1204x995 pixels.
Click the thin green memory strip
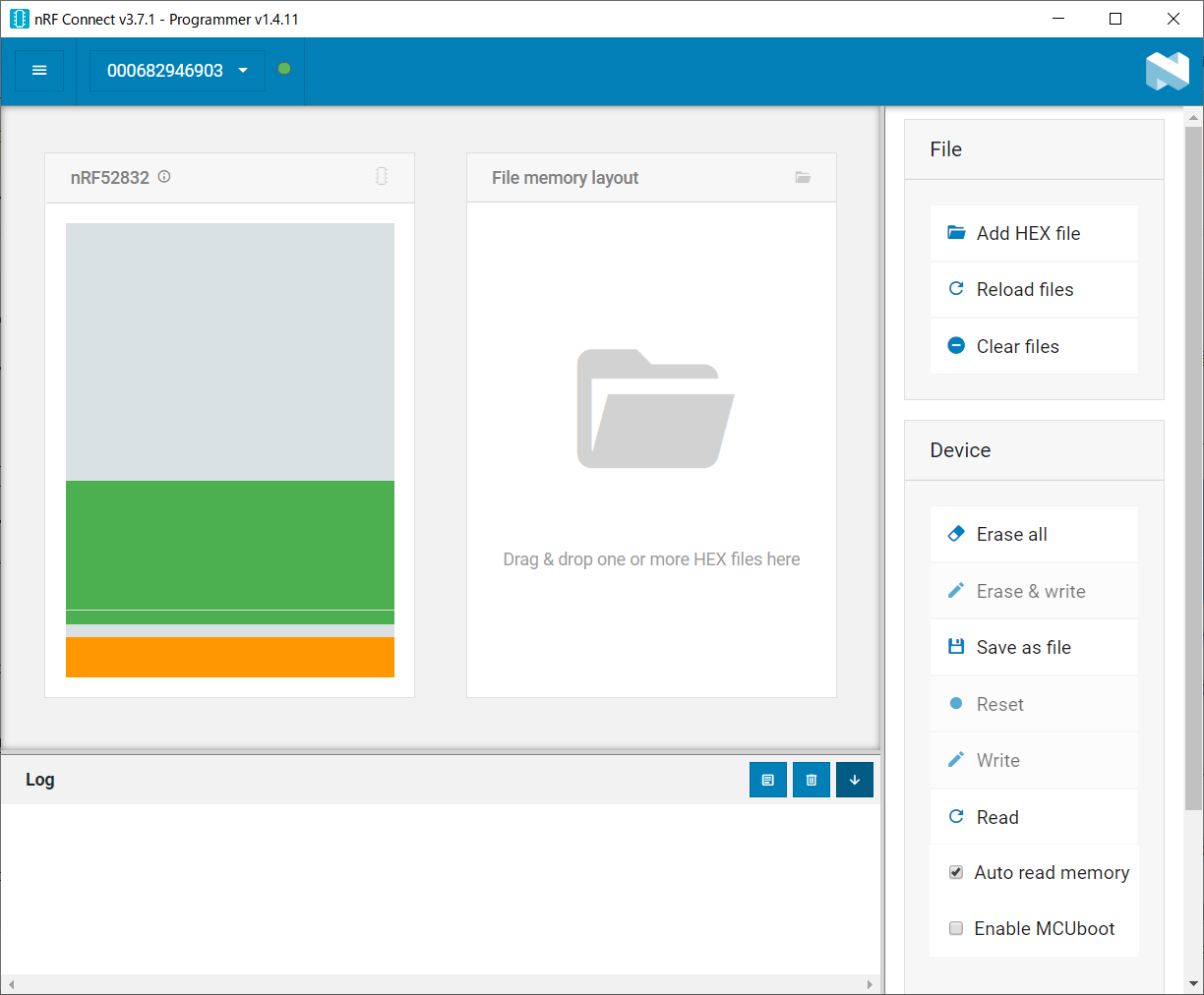pos(230,617)
